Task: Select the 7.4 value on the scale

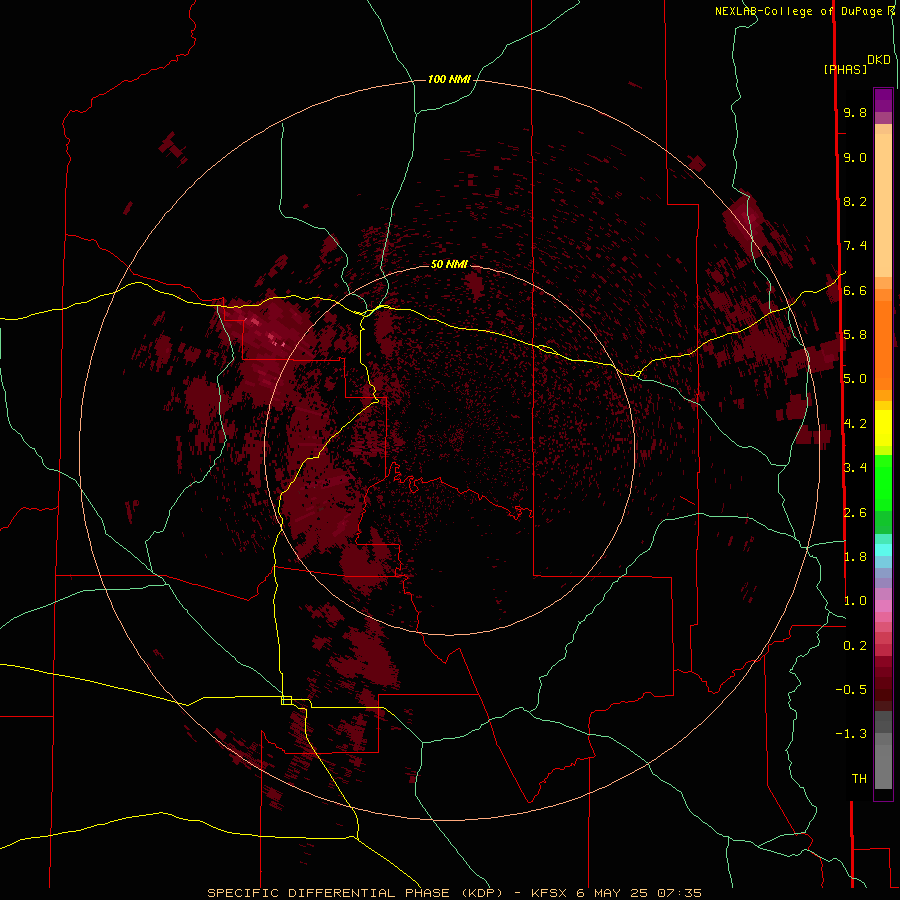Action: point(855,246)
